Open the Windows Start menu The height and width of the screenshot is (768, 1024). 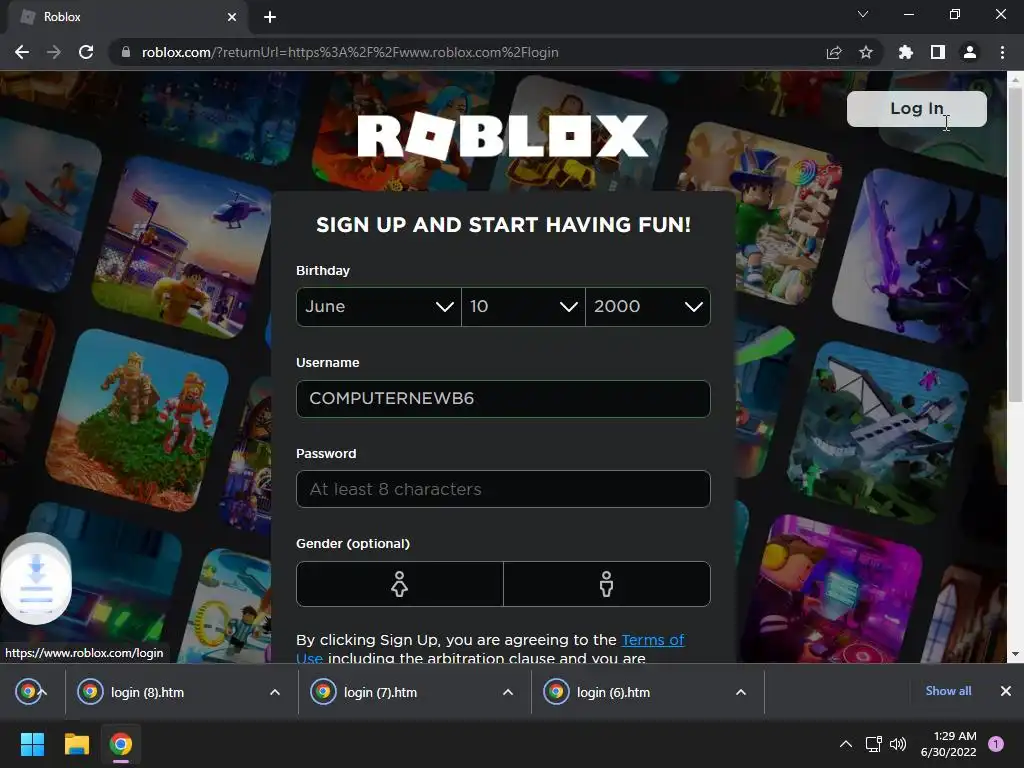pyautogui.click(x=32, y=744)
